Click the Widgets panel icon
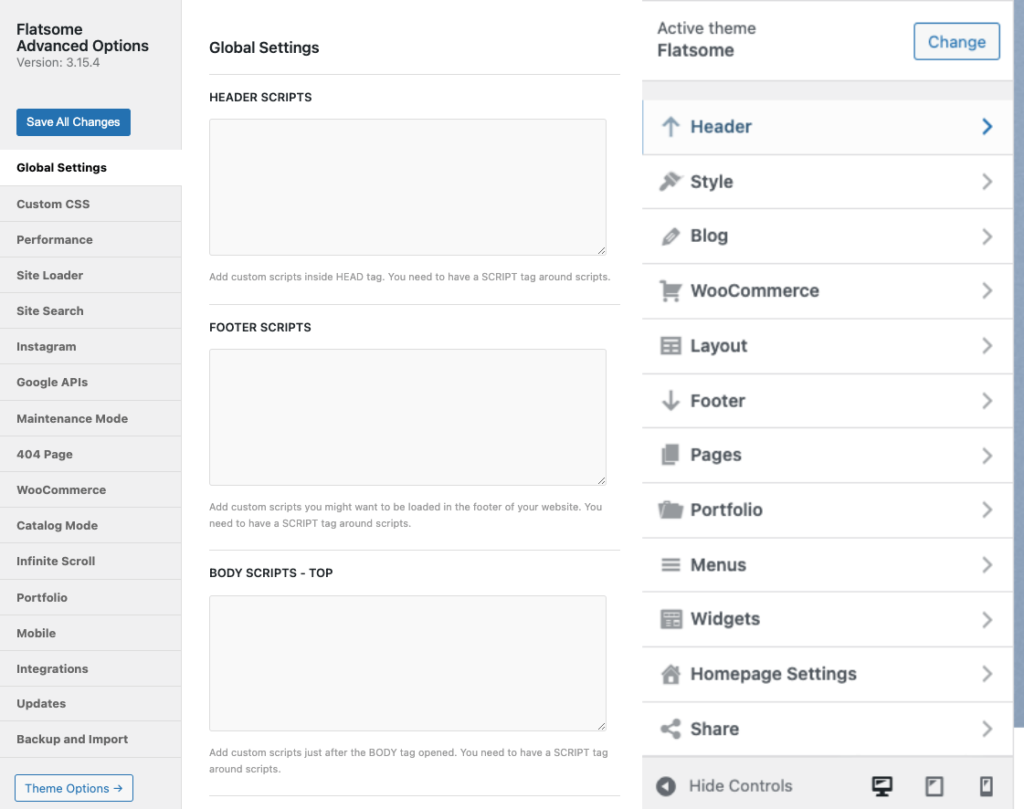This screenshot has height=809, width=1024. pos(670,619)
